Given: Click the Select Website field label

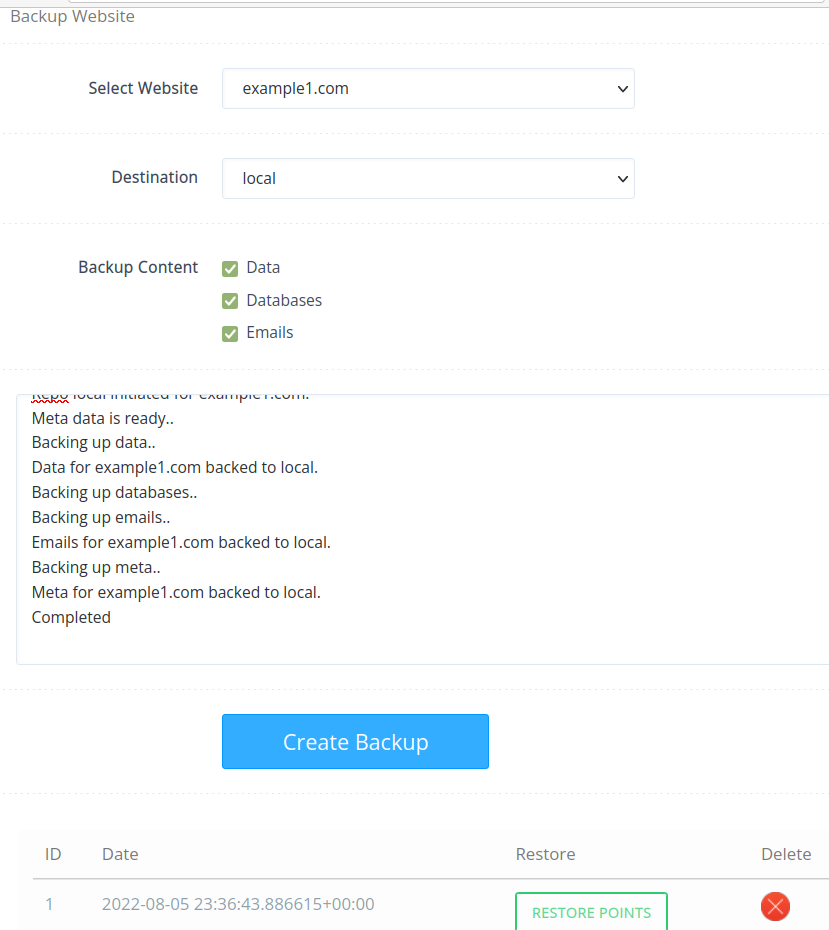Looking at the screenshot, I should click(143, 88).
